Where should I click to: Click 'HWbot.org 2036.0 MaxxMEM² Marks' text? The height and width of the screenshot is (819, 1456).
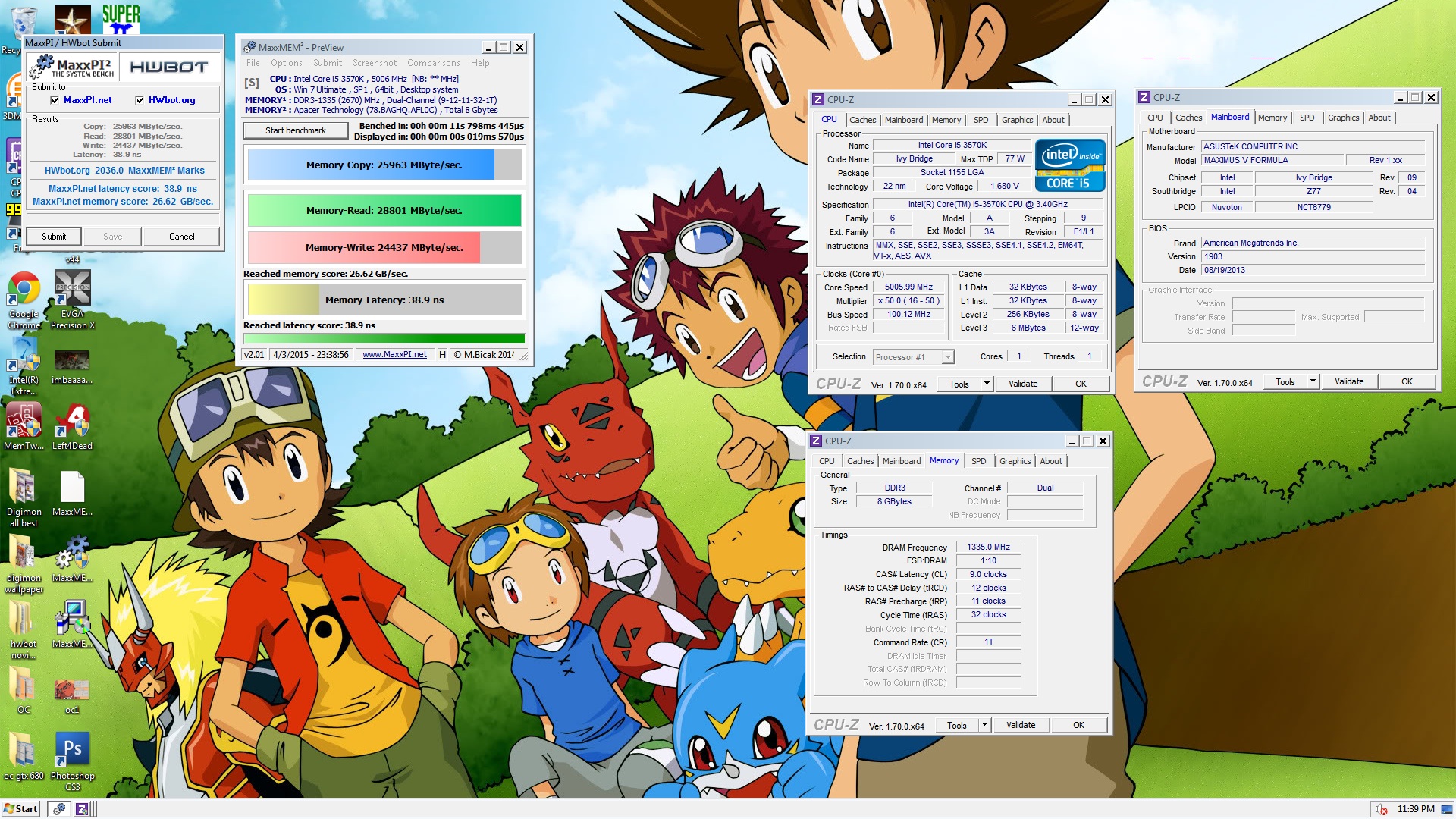[x=124, y=171]
